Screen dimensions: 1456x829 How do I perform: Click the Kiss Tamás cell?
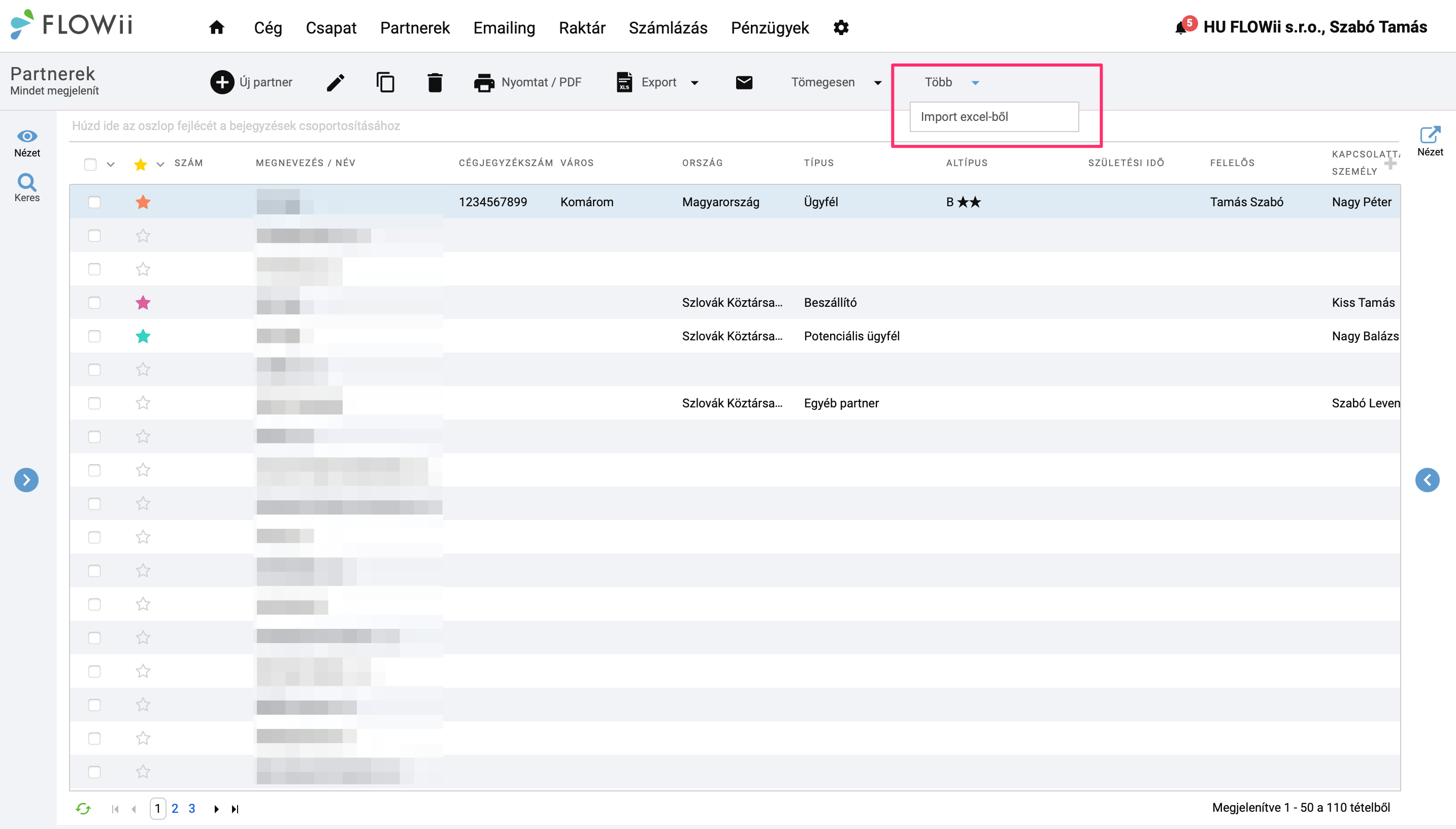coord(1363,302)
